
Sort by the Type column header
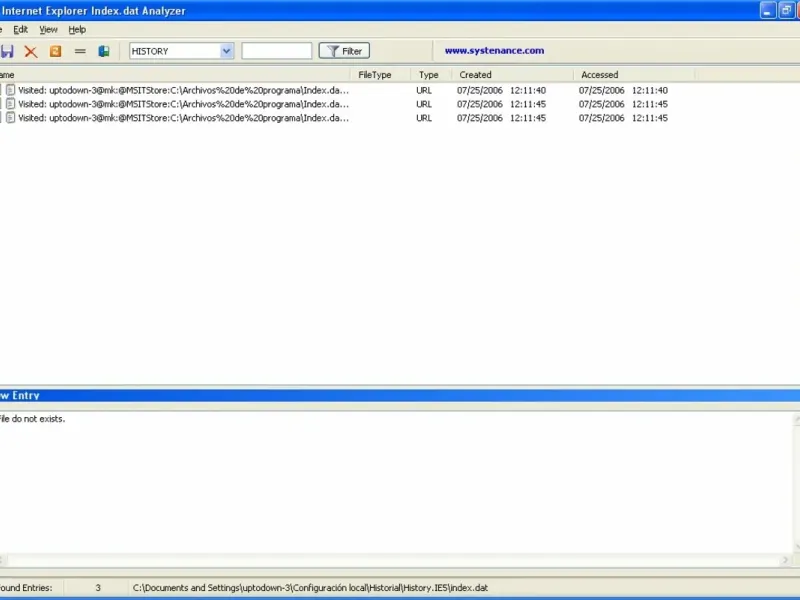(431, 74)
